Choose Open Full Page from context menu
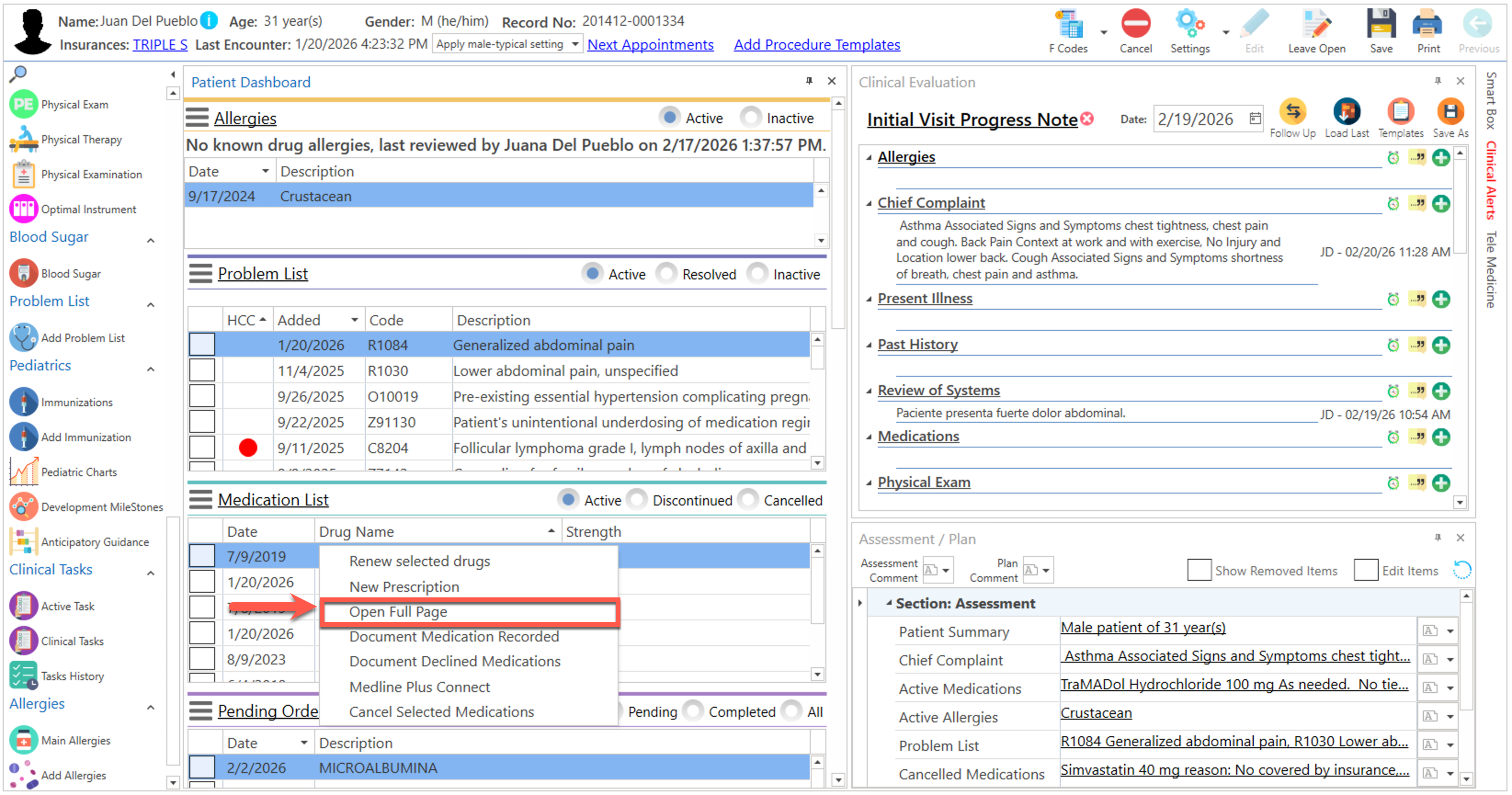 click(398, 612)
